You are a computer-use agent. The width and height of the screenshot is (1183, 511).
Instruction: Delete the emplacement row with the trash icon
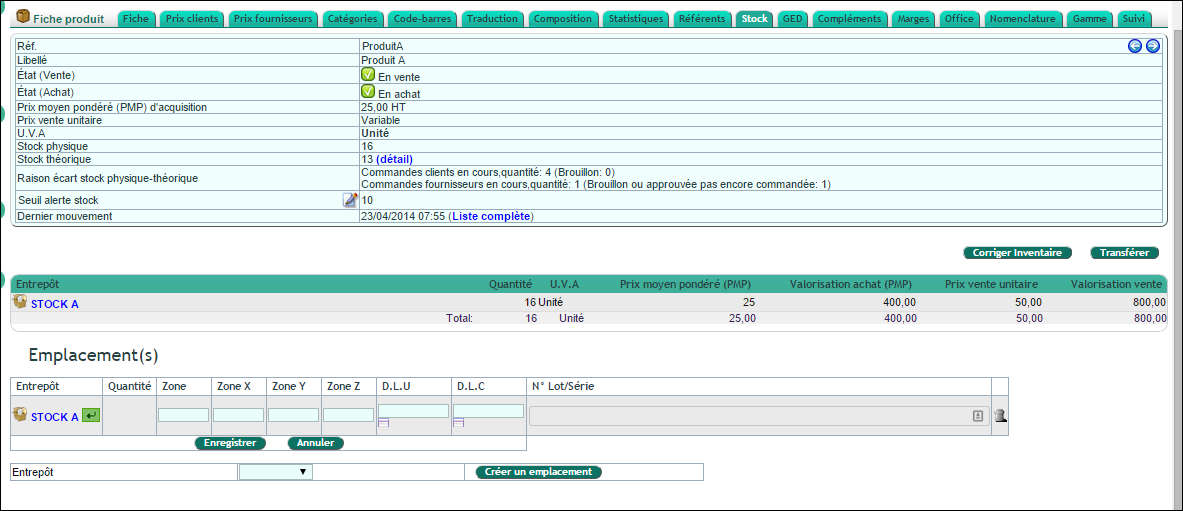point(1000,416)
